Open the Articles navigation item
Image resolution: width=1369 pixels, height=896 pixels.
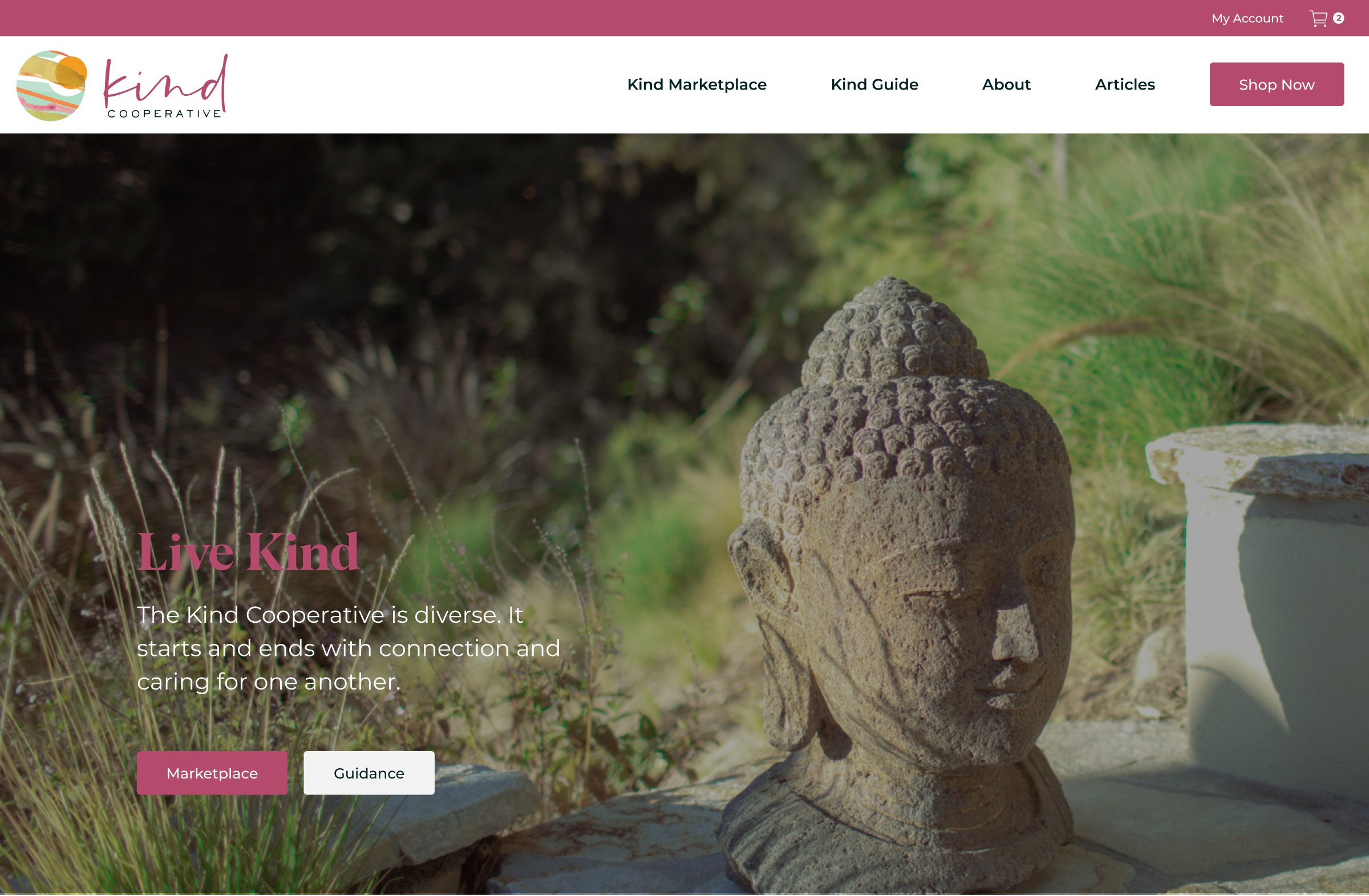[1124, 84]
